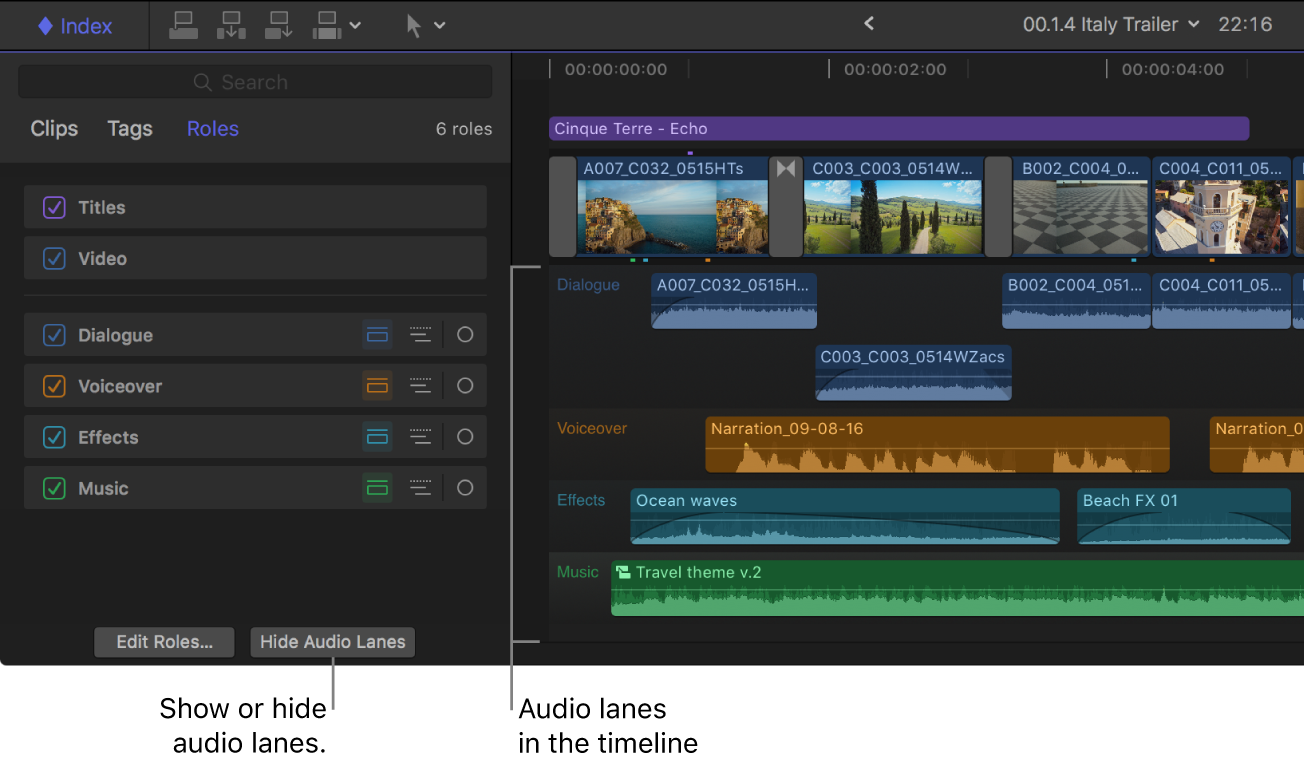Disable the Video role checkbox
The height and width of the screenshot is (772, 1306).
click(x=54, y=258)
